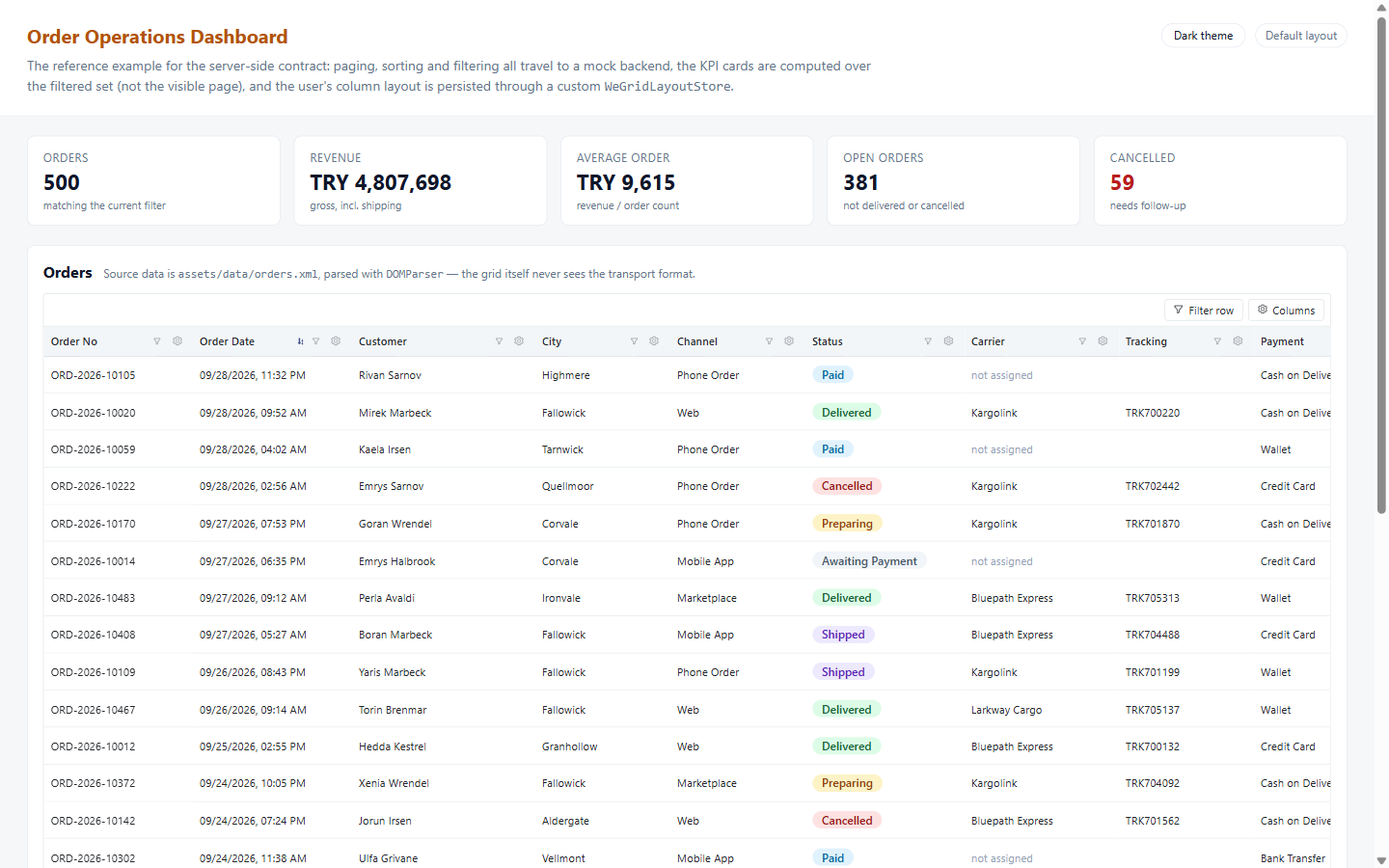Select the Average Order KPI card
The width and height of the screenshot is (1389, 868).
point(687,180)
